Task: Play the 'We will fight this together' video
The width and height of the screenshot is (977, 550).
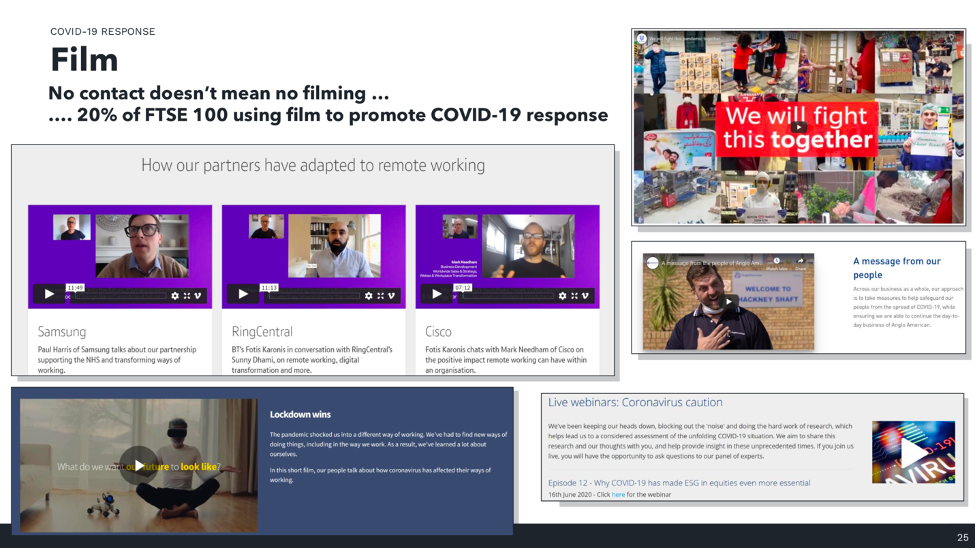Action: click(798, 127)
